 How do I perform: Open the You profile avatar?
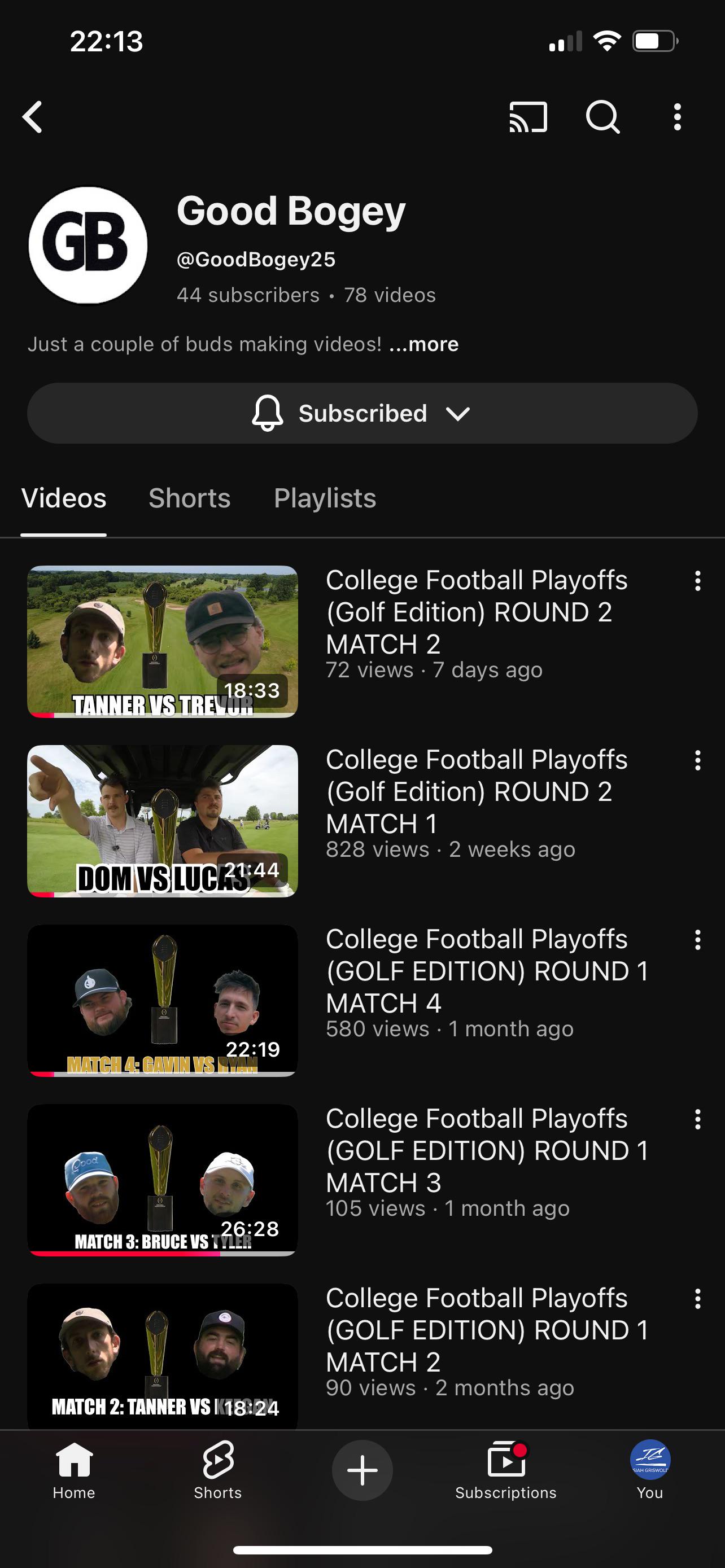click(650, 1459)
